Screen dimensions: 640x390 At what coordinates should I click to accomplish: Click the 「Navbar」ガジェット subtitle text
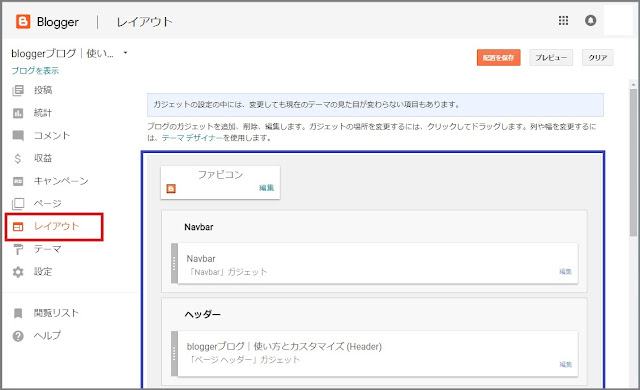point(228,272)
